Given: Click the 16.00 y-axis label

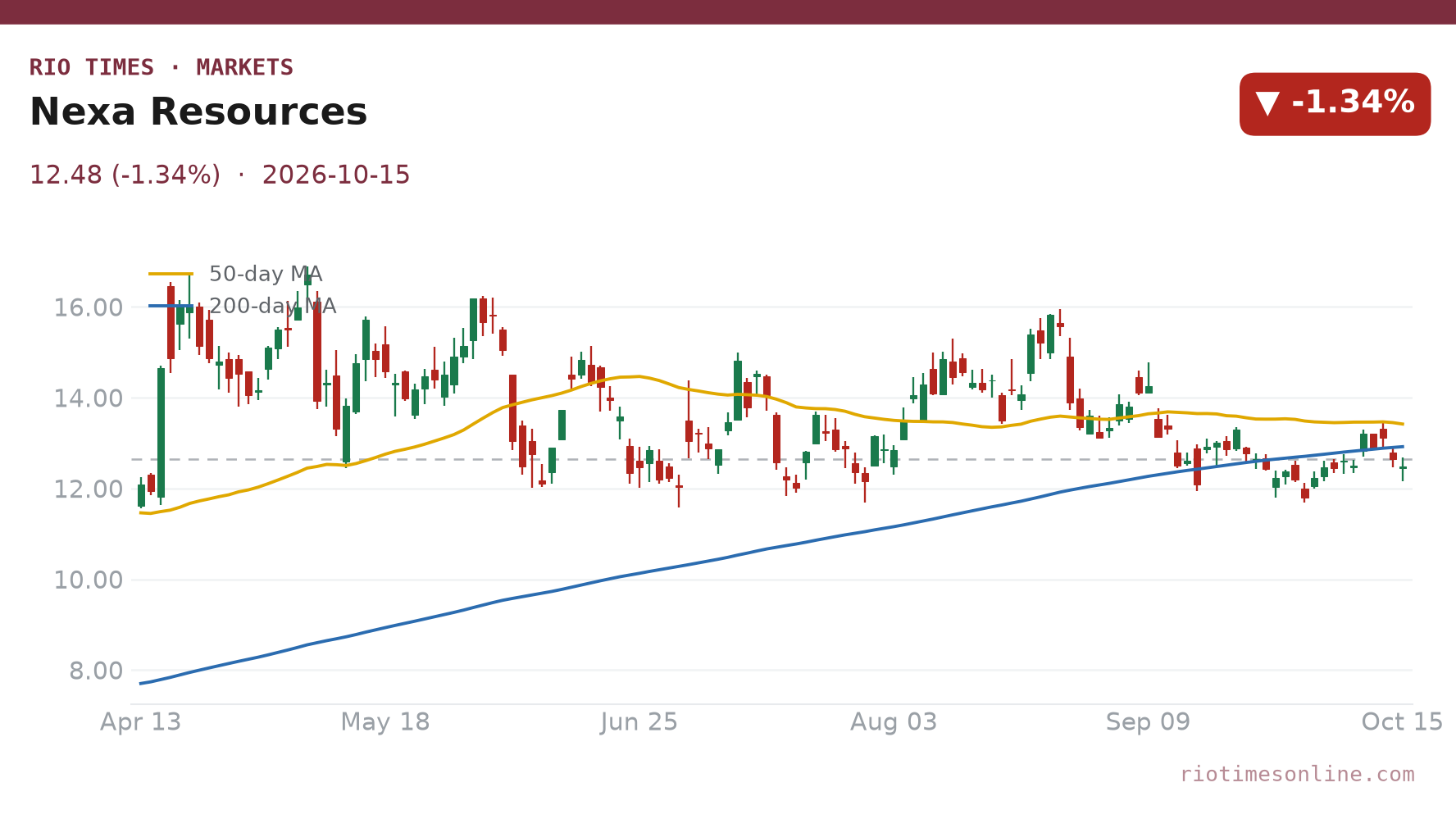Looking at the screenshot, I should coord(89,308).
